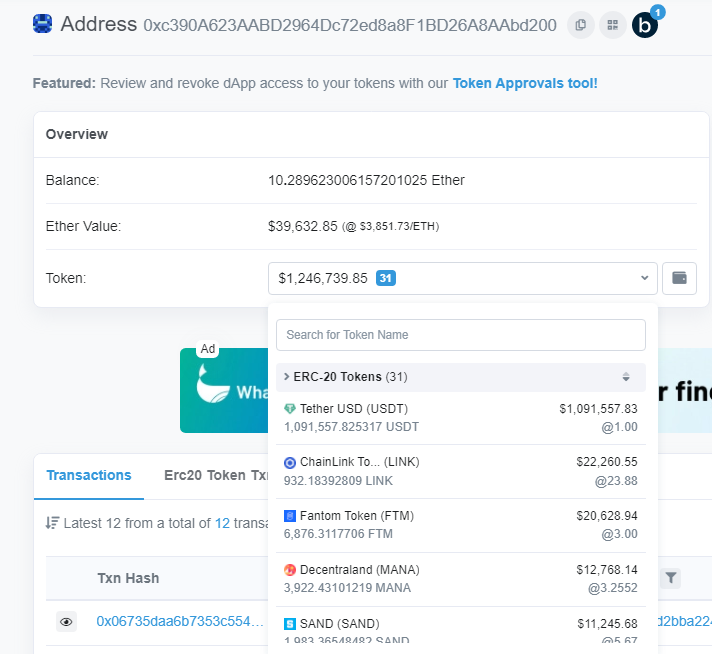Click the $12,768.14 MANA value

(x=607, y=570)
